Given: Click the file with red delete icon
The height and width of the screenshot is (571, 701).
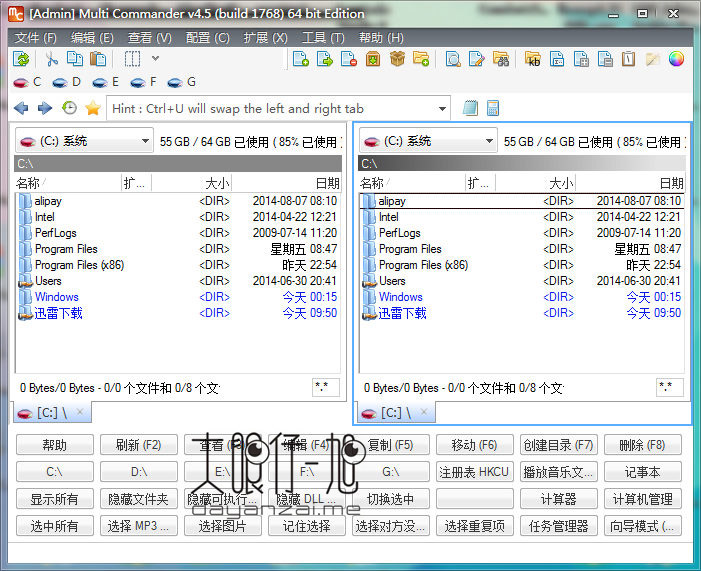Looking at the screenshot, I should [x=349, y=59].
